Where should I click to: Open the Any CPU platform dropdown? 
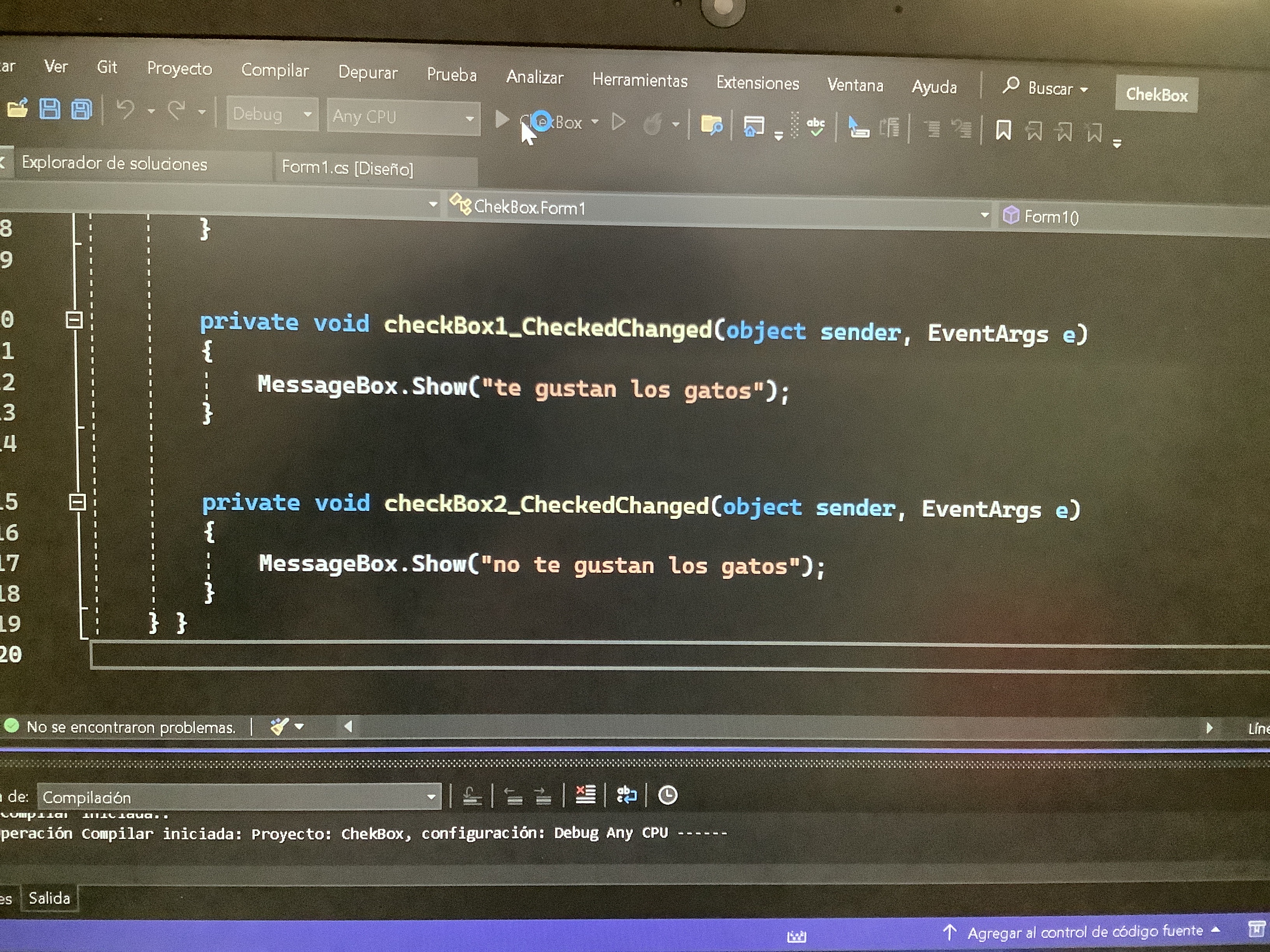470,119
